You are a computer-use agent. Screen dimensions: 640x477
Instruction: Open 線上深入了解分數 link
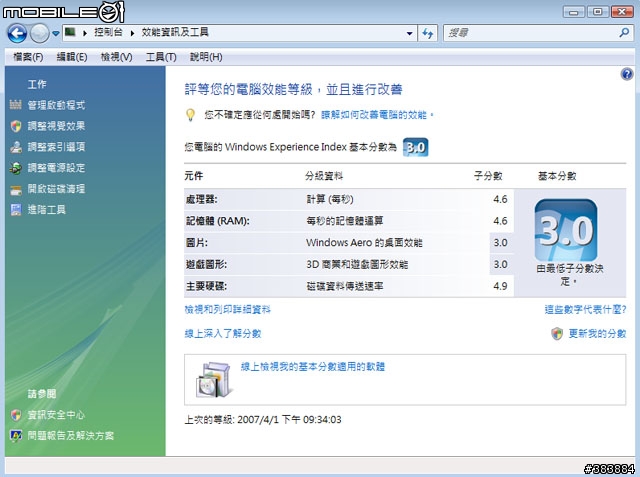pos(223,334)
